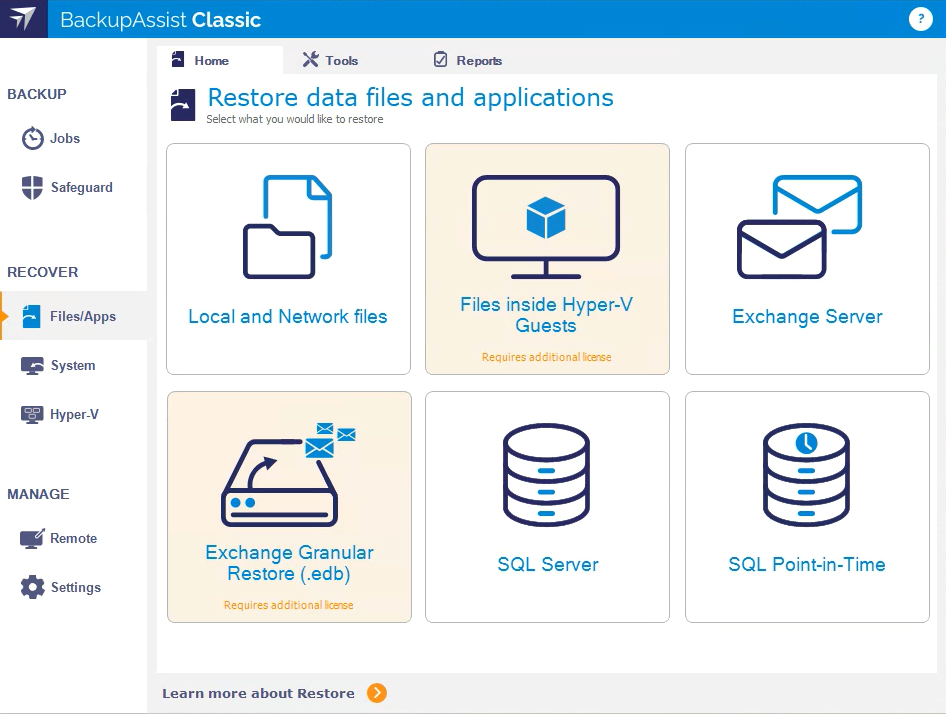Click the BackupAssist logo icon
Image resolution: width=946 pixels, height=714 pixels.
tap(23, 19)
